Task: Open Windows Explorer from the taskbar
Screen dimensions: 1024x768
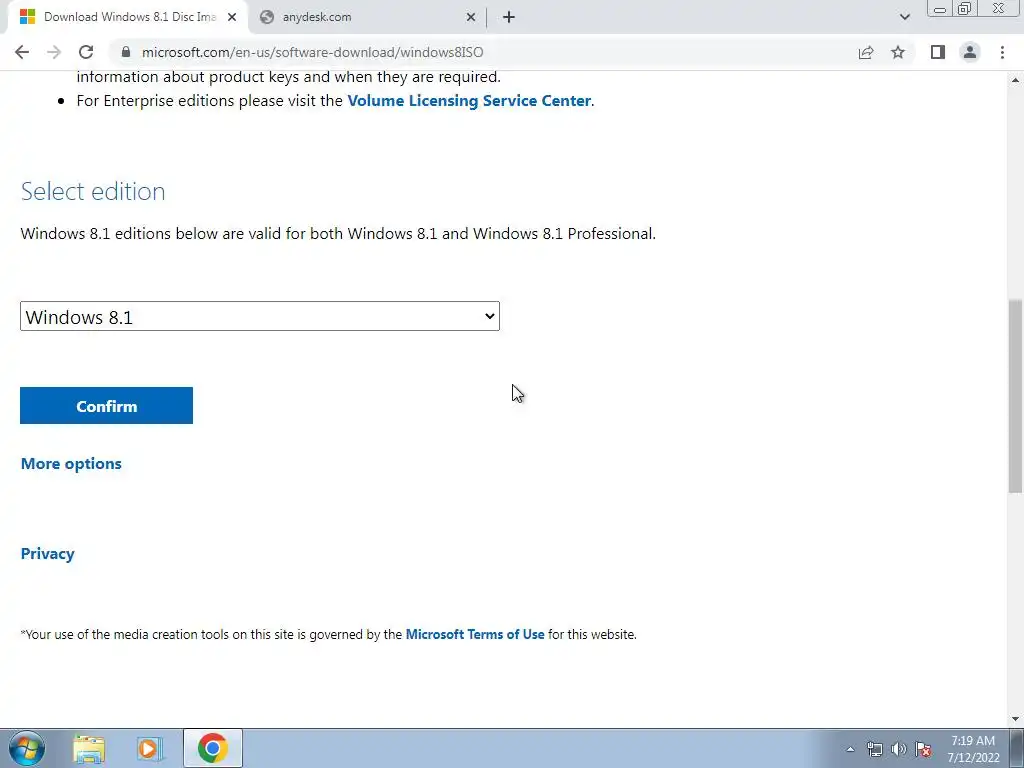Action: coord(89,748)
